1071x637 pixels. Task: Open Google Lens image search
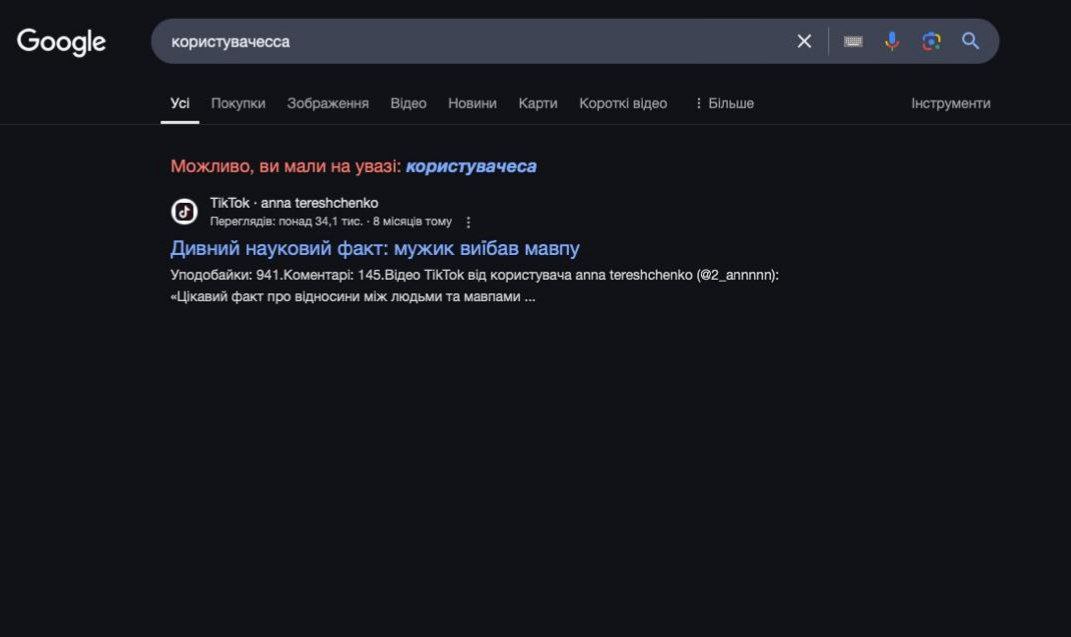click(931, 42)
